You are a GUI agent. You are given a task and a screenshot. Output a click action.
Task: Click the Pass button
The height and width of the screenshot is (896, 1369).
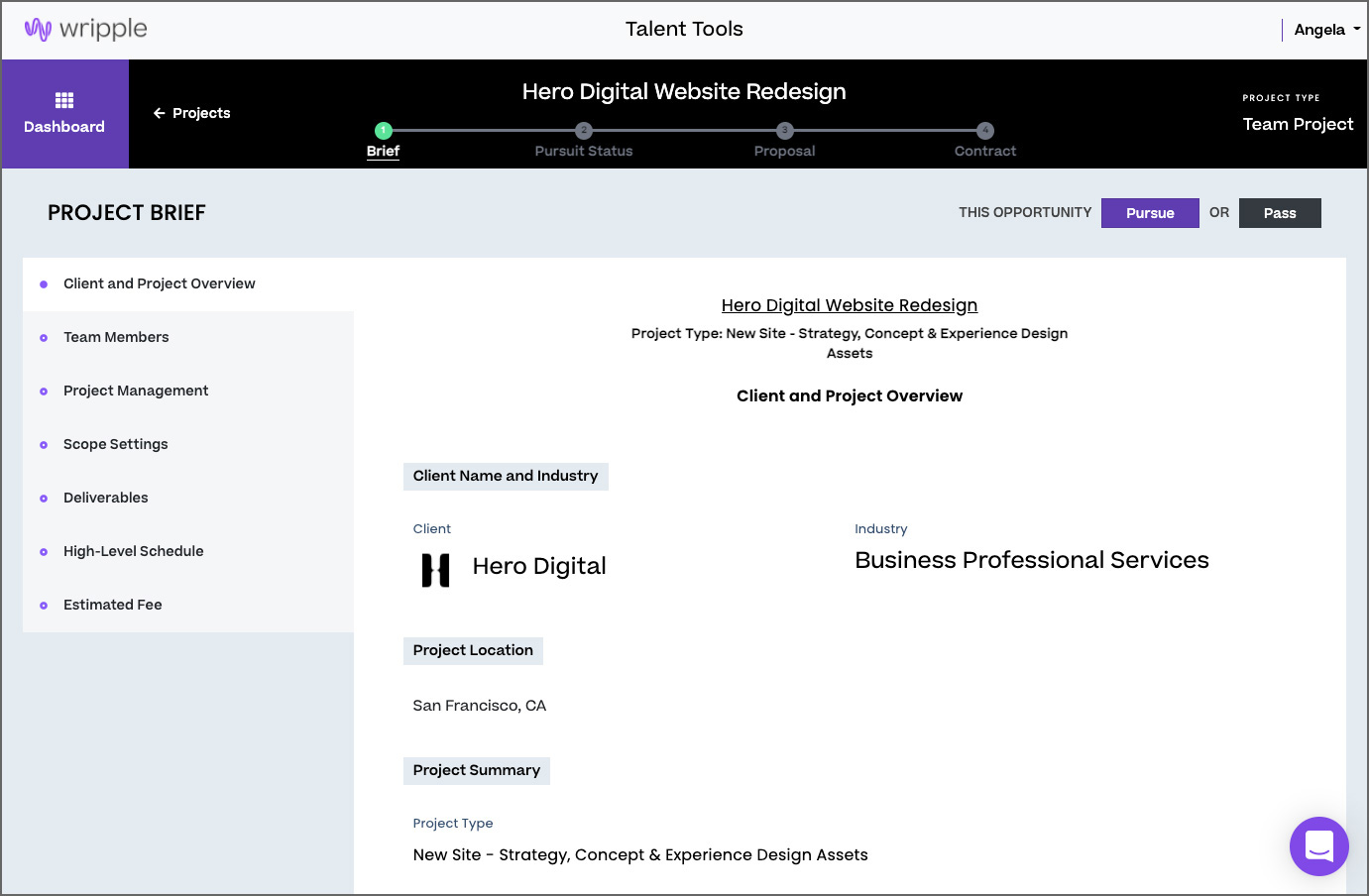pos(1280,213)
